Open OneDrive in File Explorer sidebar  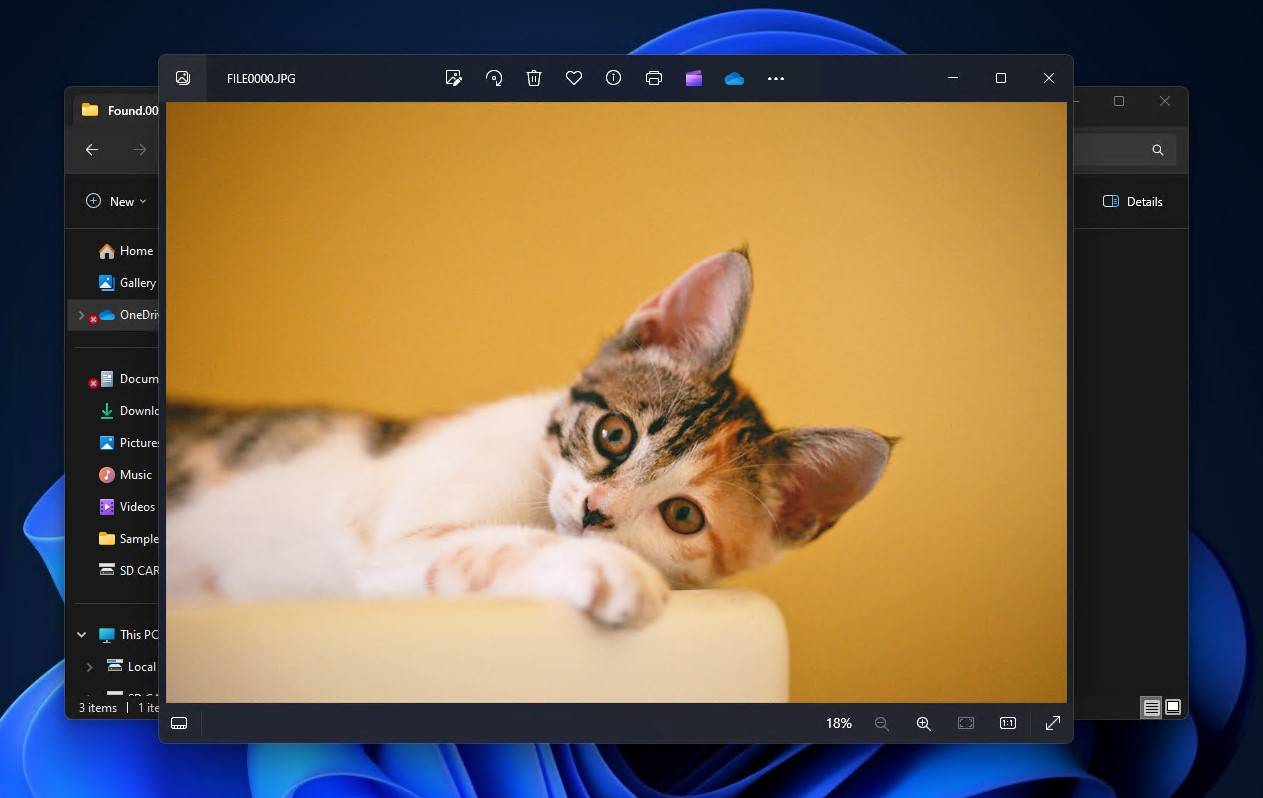(128, 315)
